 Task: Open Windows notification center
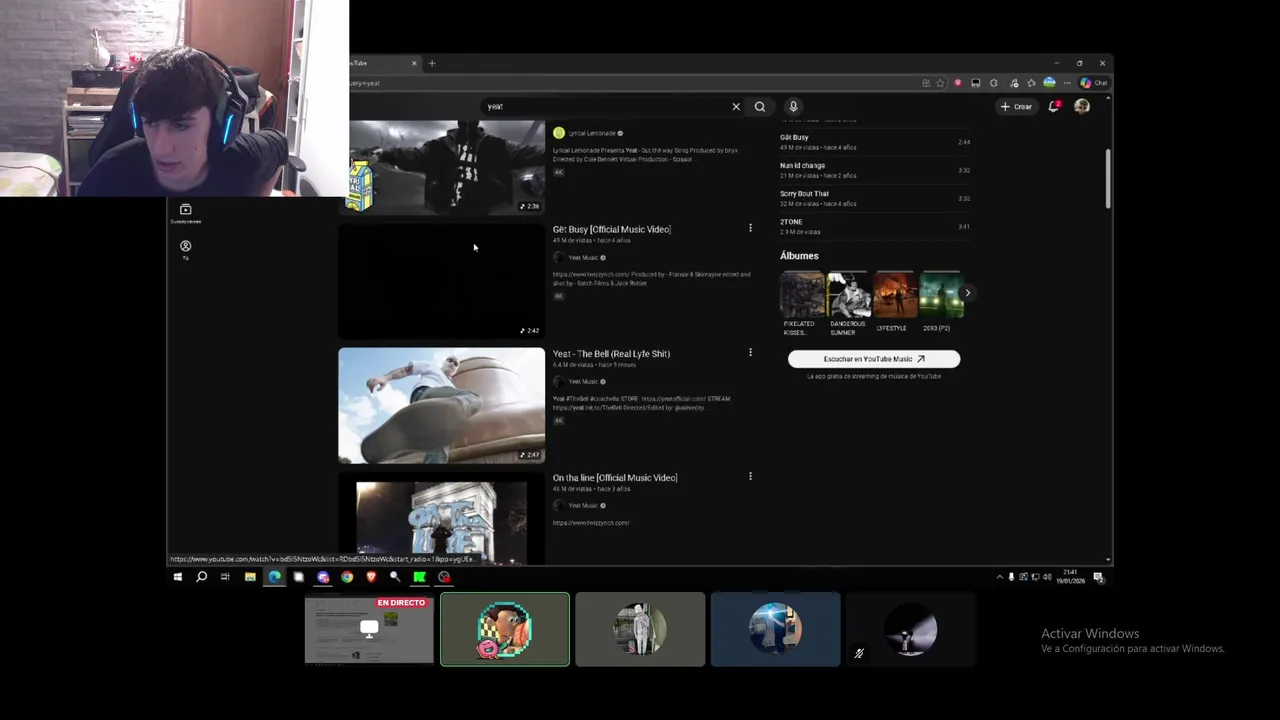coord(1099,577)
